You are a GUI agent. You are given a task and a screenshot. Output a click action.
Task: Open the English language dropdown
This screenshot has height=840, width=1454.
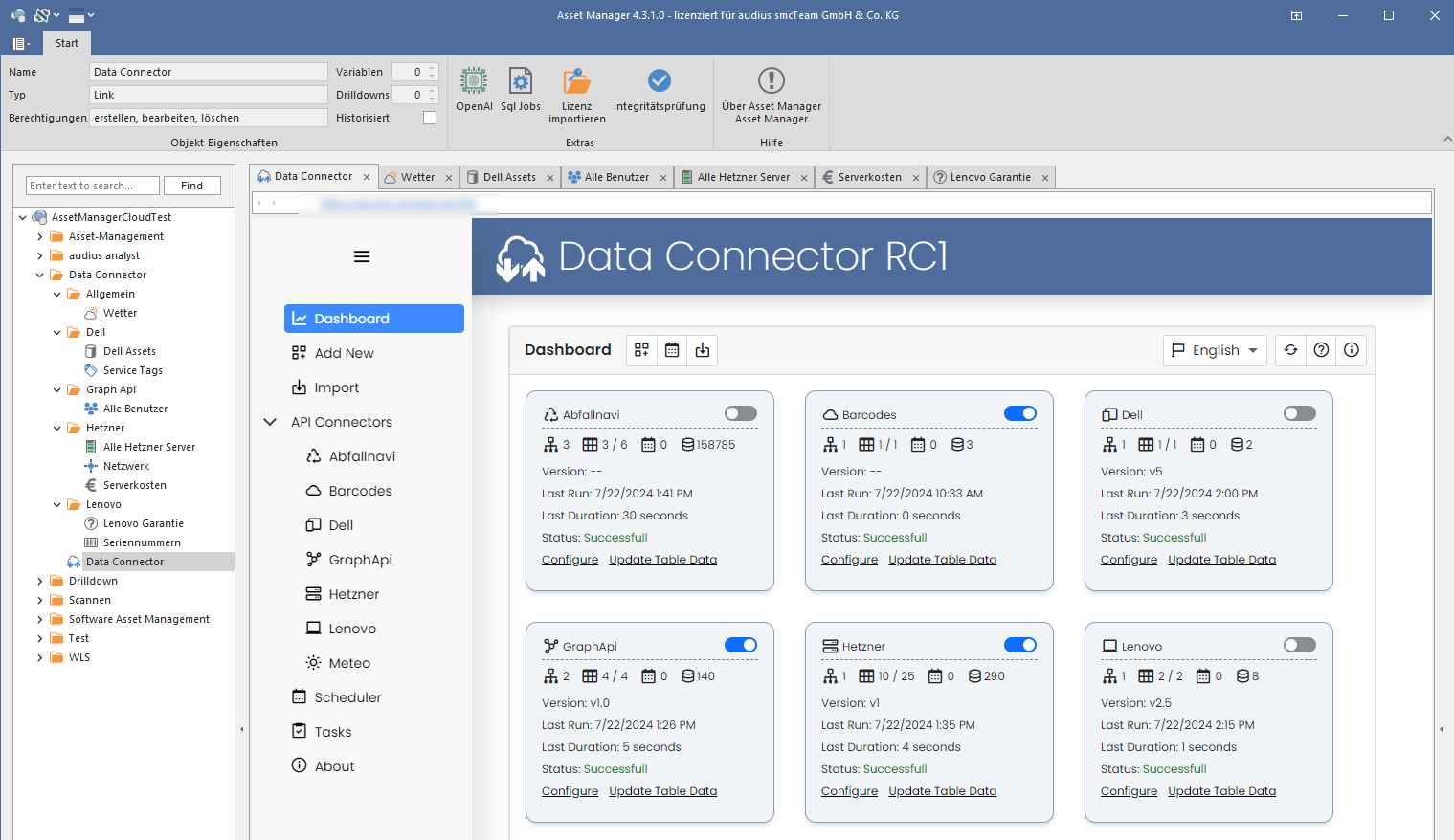(1215, 350)
